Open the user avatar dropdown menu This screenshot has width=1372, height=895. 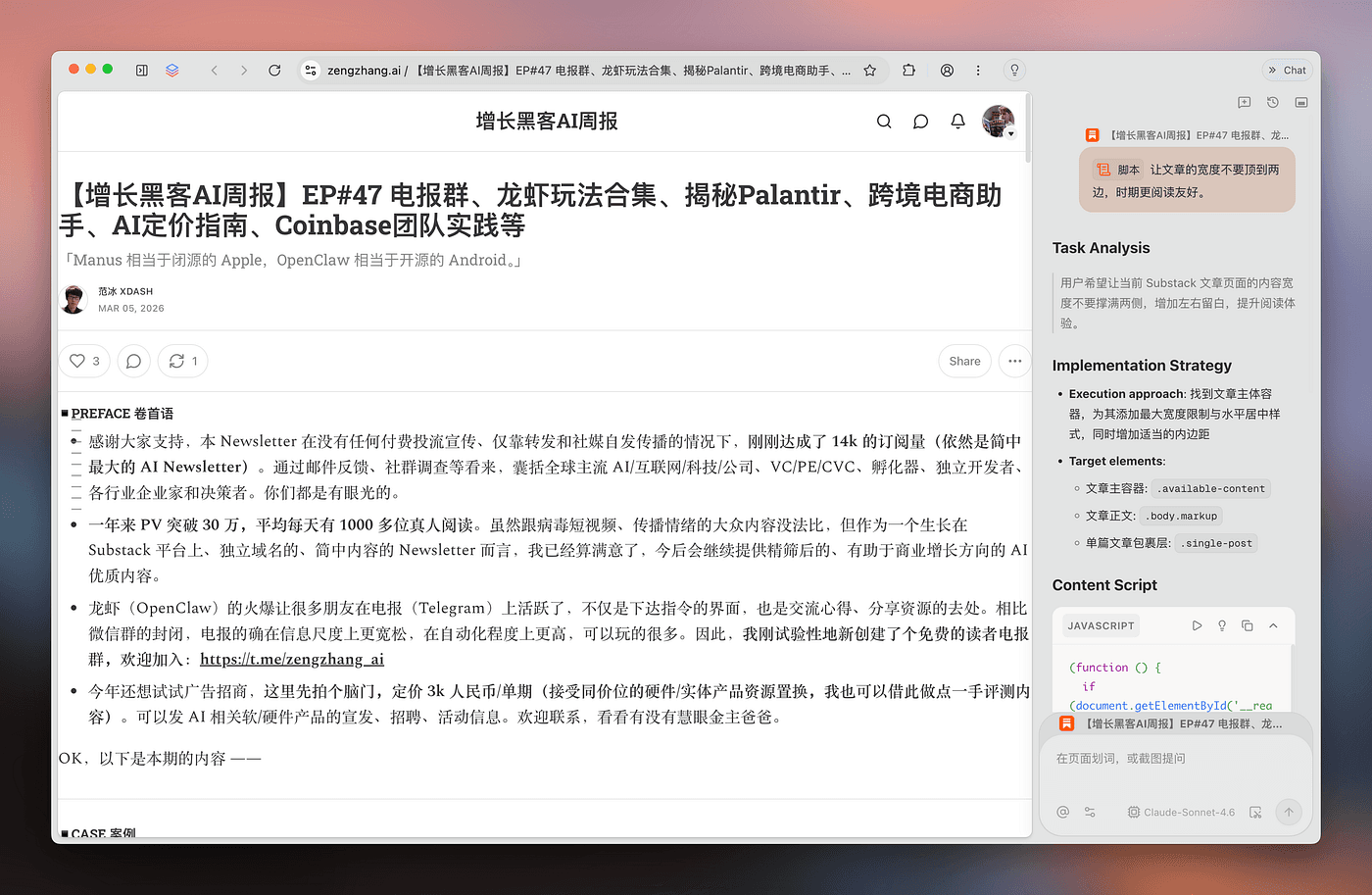[999, 122]
